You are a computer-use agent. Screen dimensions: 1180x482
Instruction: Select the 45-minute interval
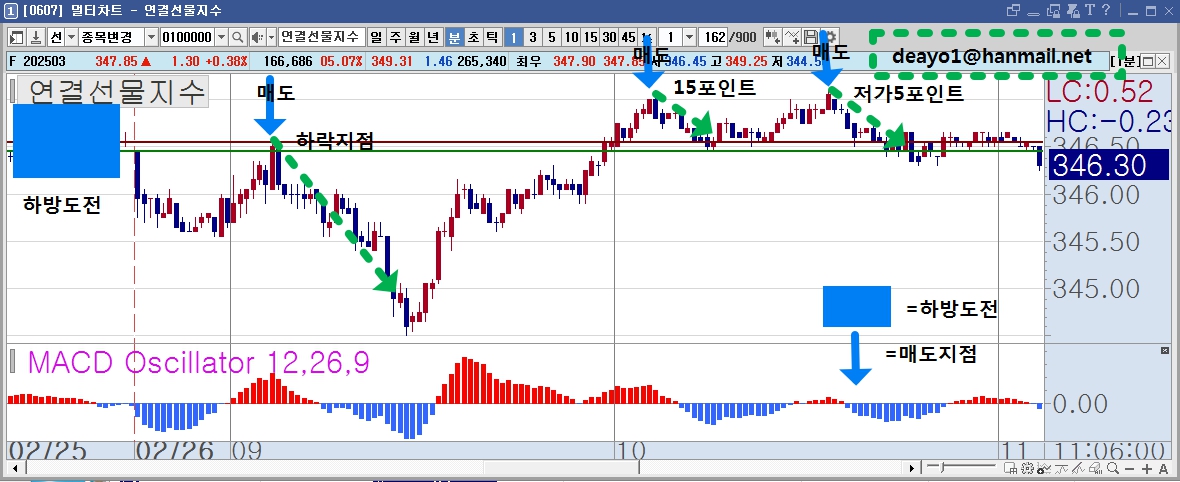pos(628,37)
